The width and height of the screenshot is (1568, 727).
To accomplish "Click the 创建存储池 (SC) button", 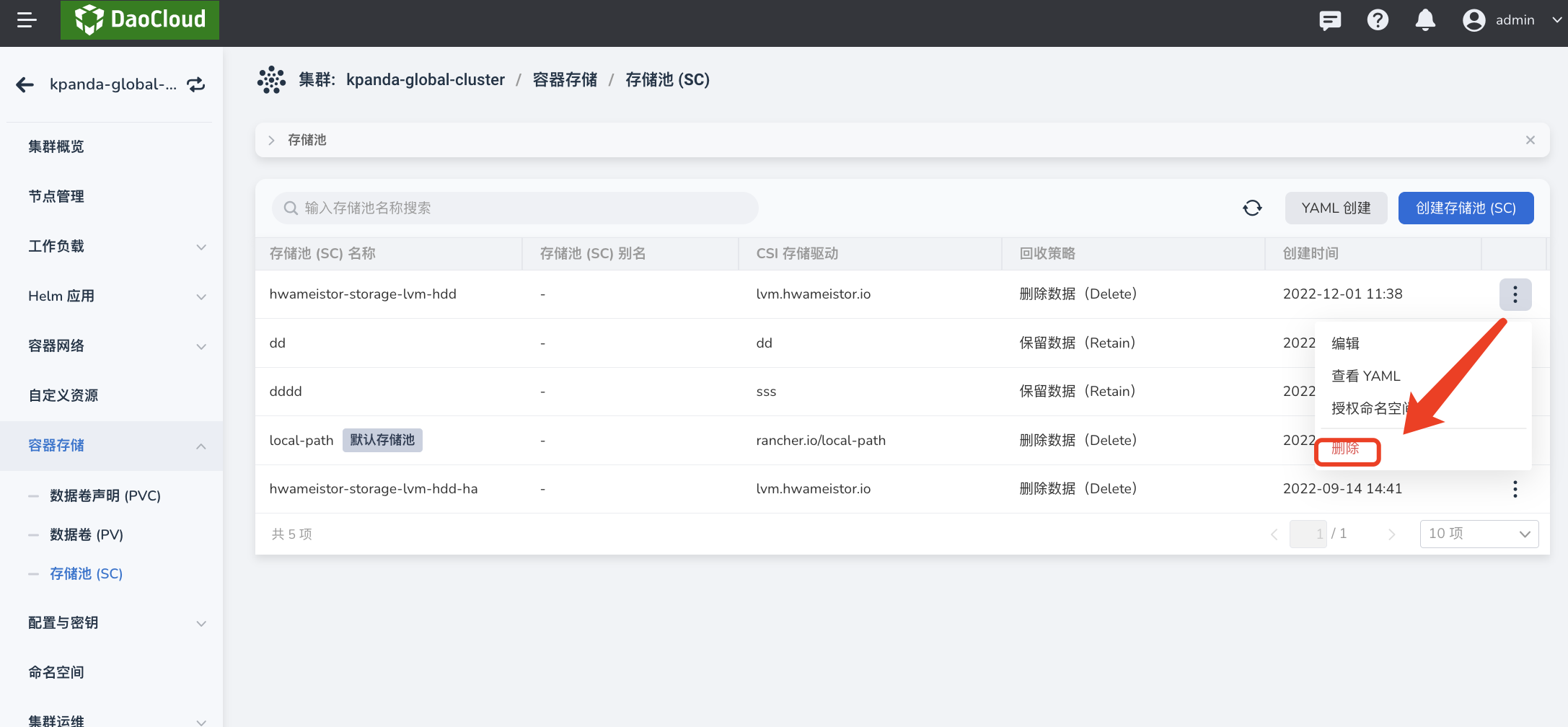I will (x=1466, y=208).
